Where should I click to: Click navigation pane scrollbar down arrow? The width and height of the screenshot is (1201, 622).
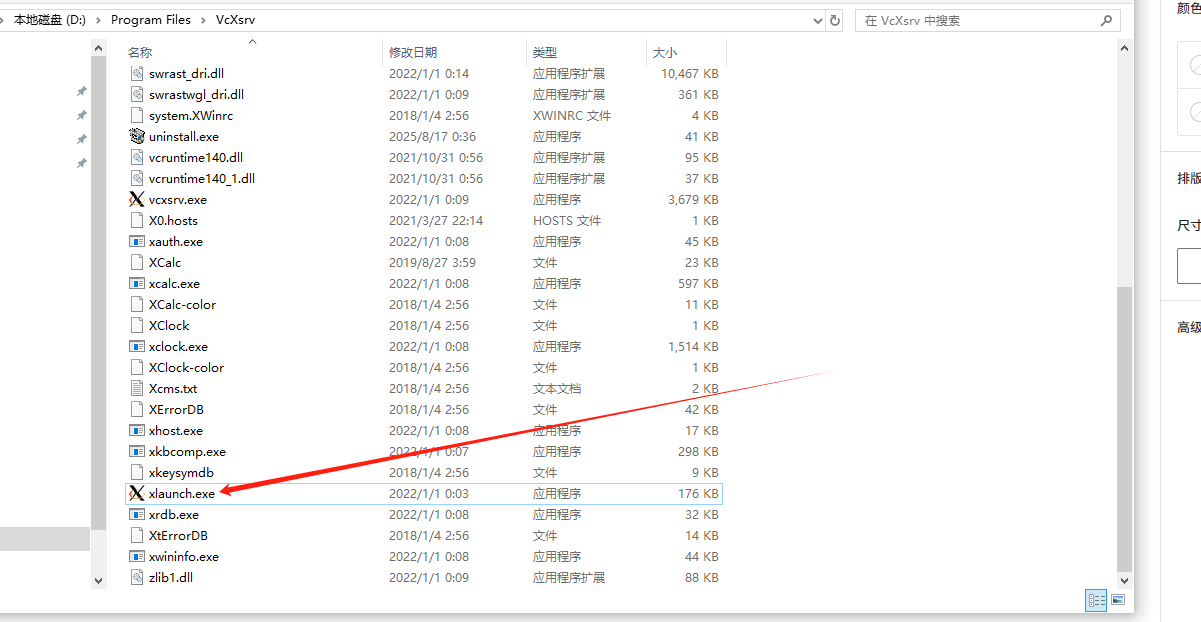pos(98,580)
